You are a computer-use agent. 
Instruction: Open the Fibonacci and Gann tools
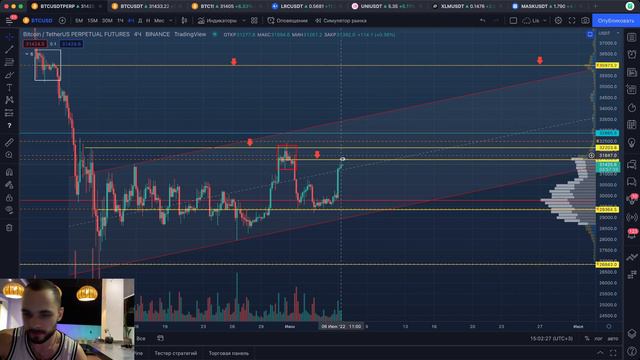(x=9, y=62)
